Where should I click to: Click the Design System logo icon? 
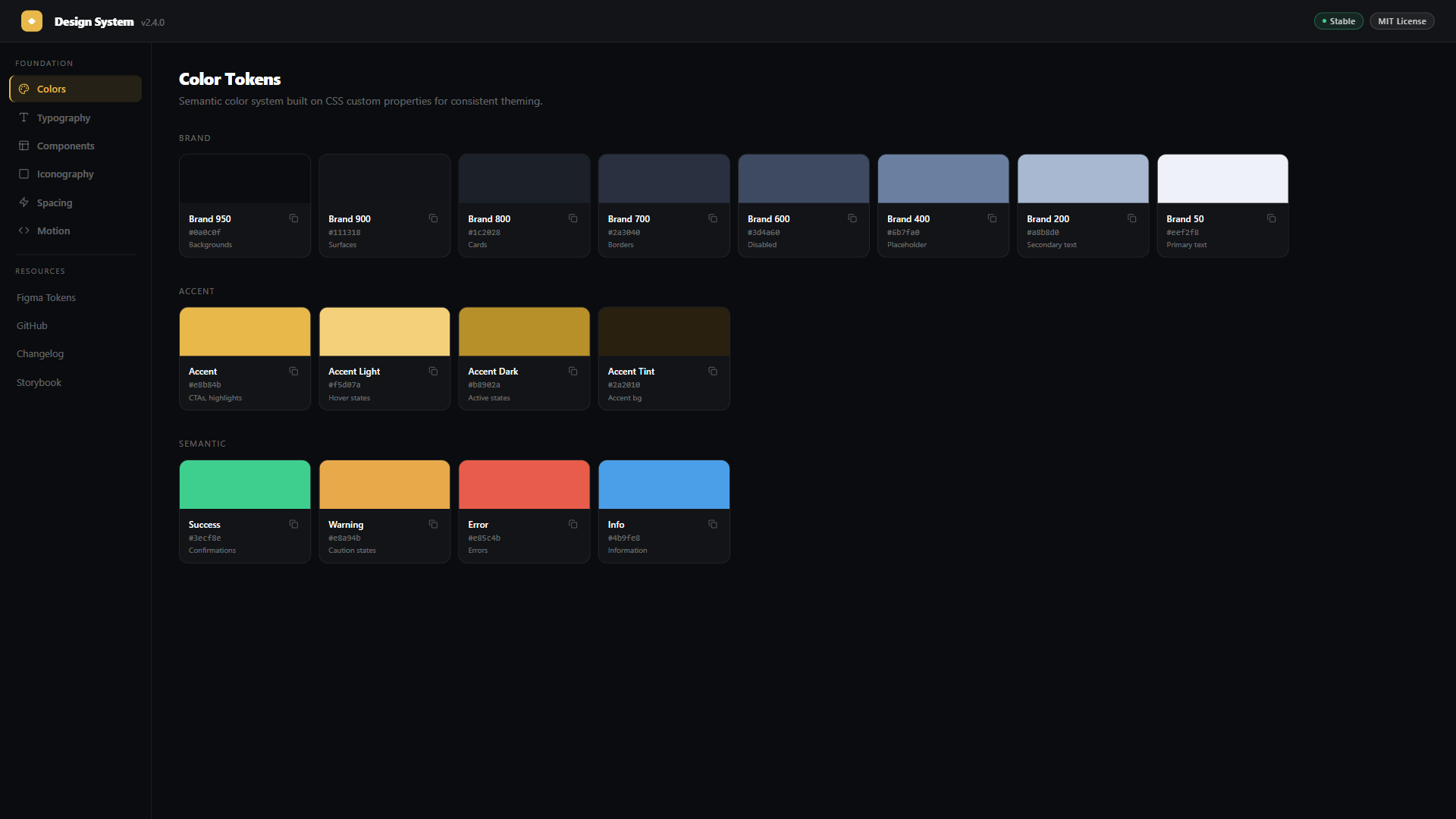pos(32,20)
